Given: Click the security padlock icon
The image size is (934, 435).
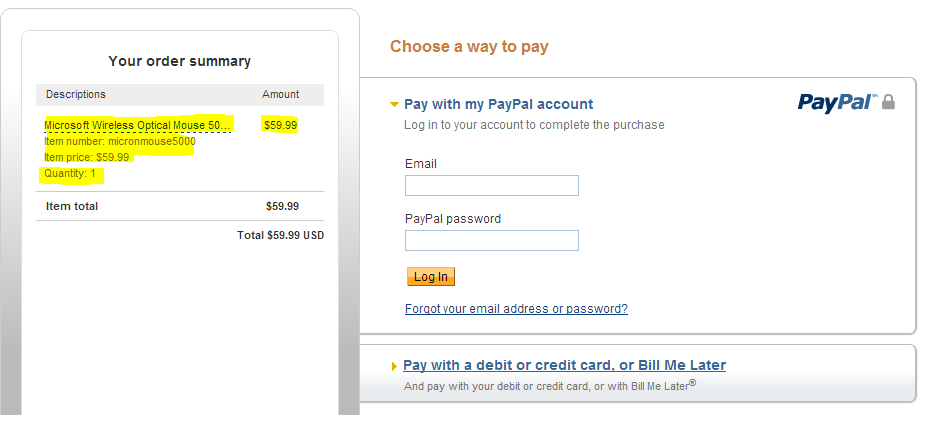Looking at the screenshot, I should 888,102.
